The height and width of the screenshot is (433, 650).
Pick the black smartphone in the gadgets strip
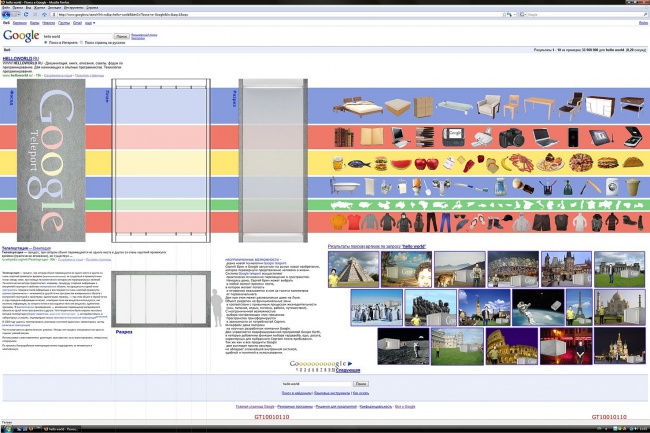coord(573,137)
